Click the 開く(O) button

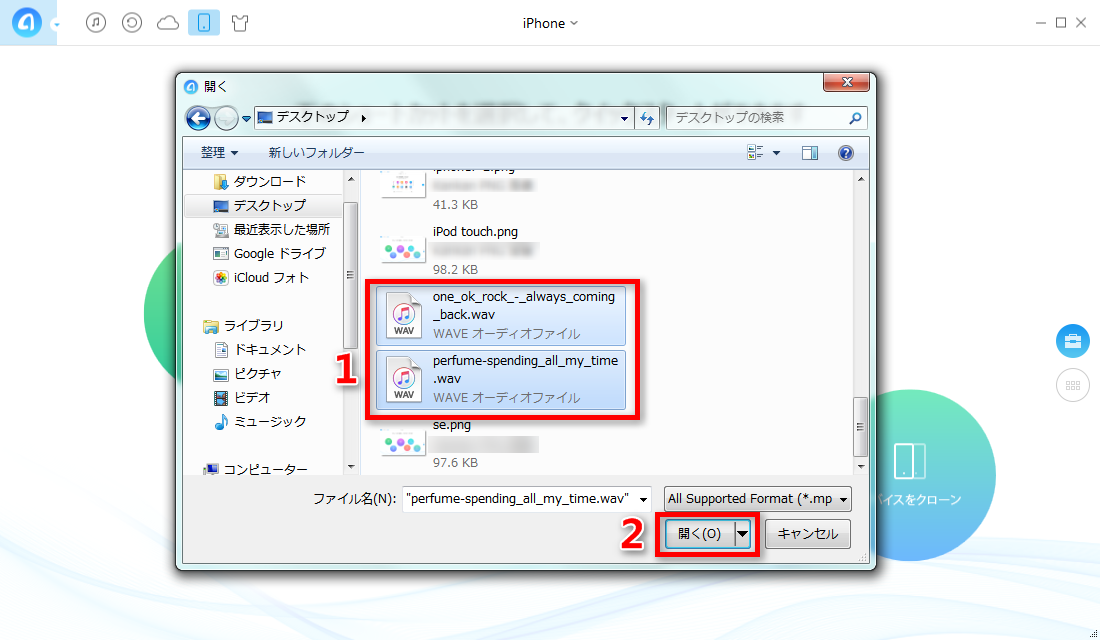700,534
